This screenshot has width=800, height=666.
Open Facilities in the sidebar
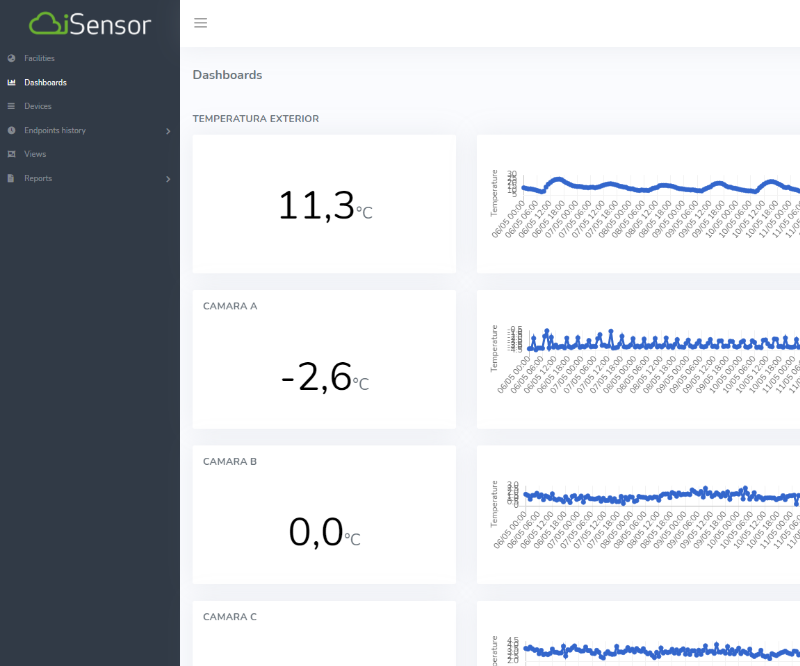coord(39,58)
